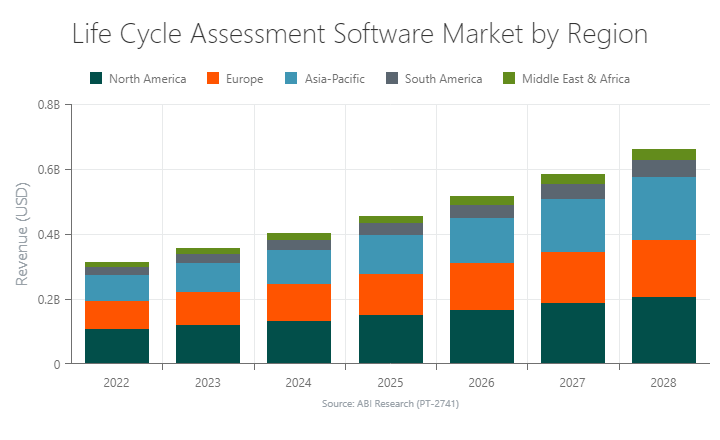Select the 2025 Europe bar segment
Viewport: 720px width, 440px height.
click(x=391, y=294)
